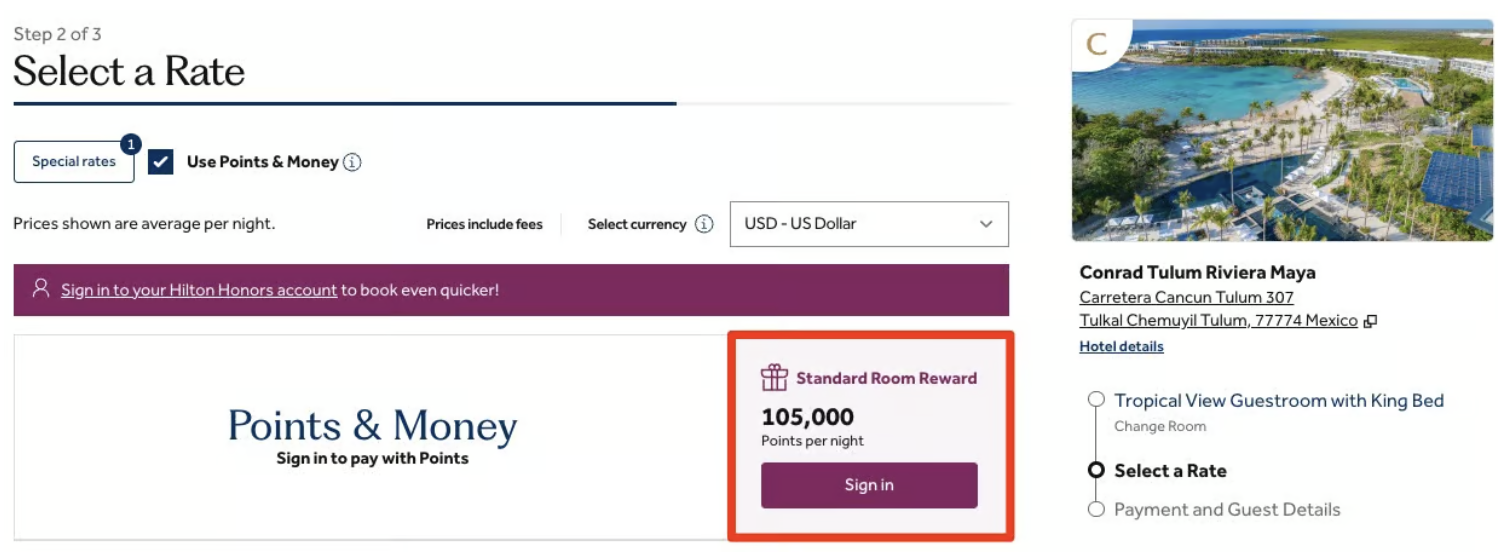Click the external link icon after hotel address
This screenshot has width=1498, height=552.
[1370, 321]
